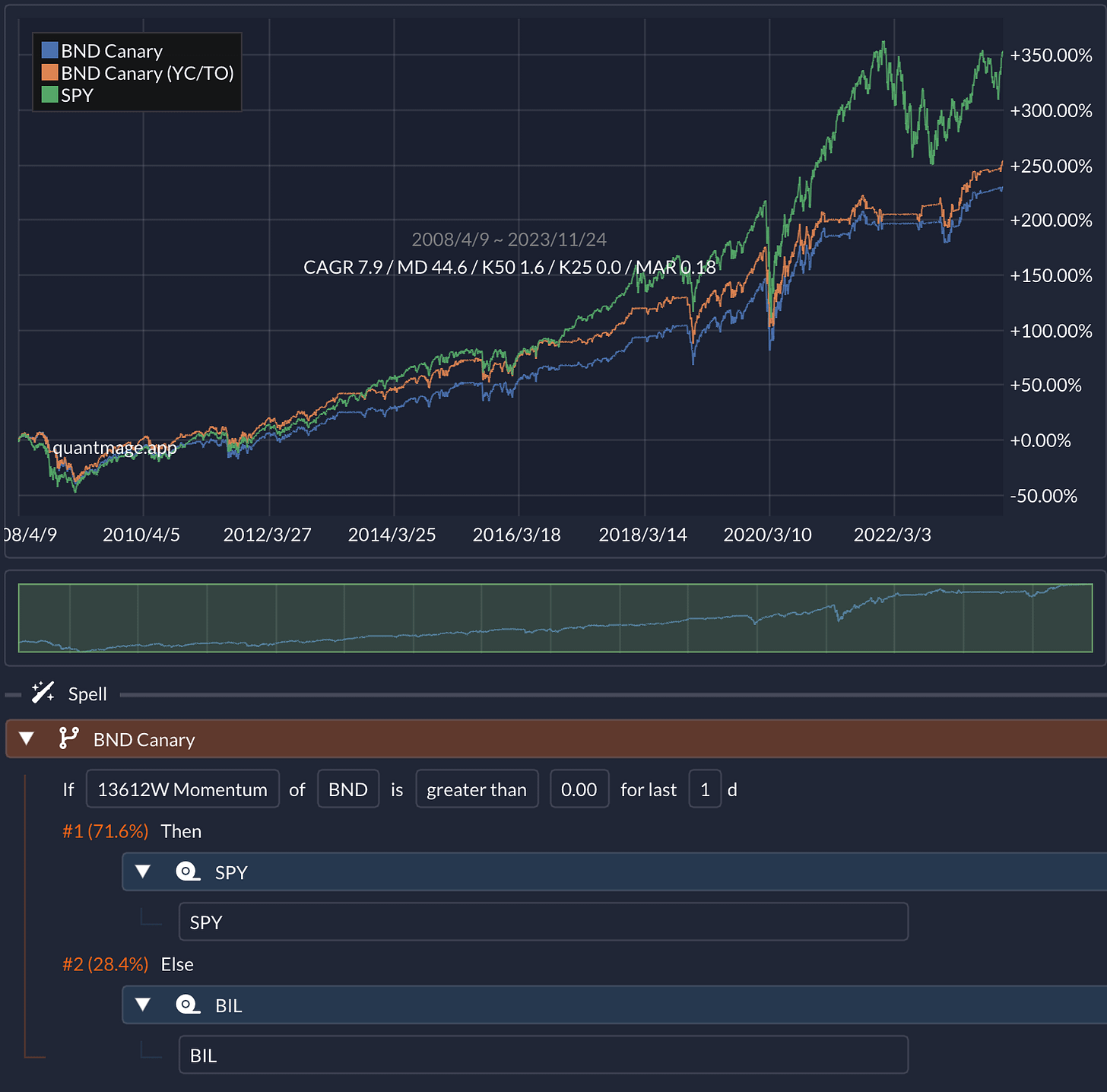Click the Then branch label
The width and height of the screenshot is (1107, 1092).
(181, 831)
